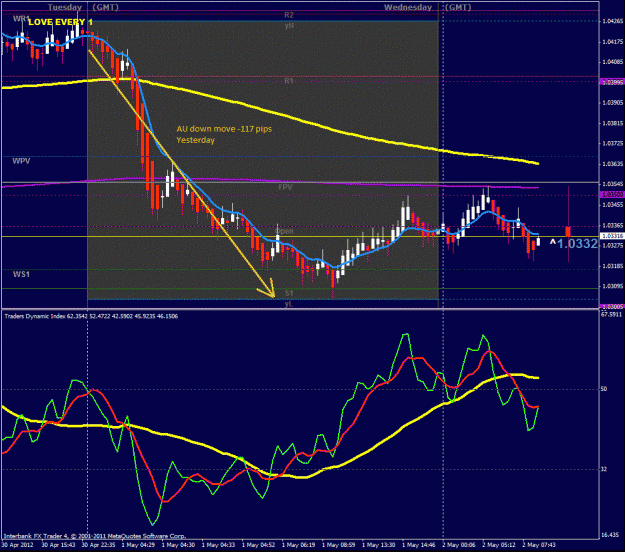Click the indicator level 32 label
The image size is (625, 552).
604,469
